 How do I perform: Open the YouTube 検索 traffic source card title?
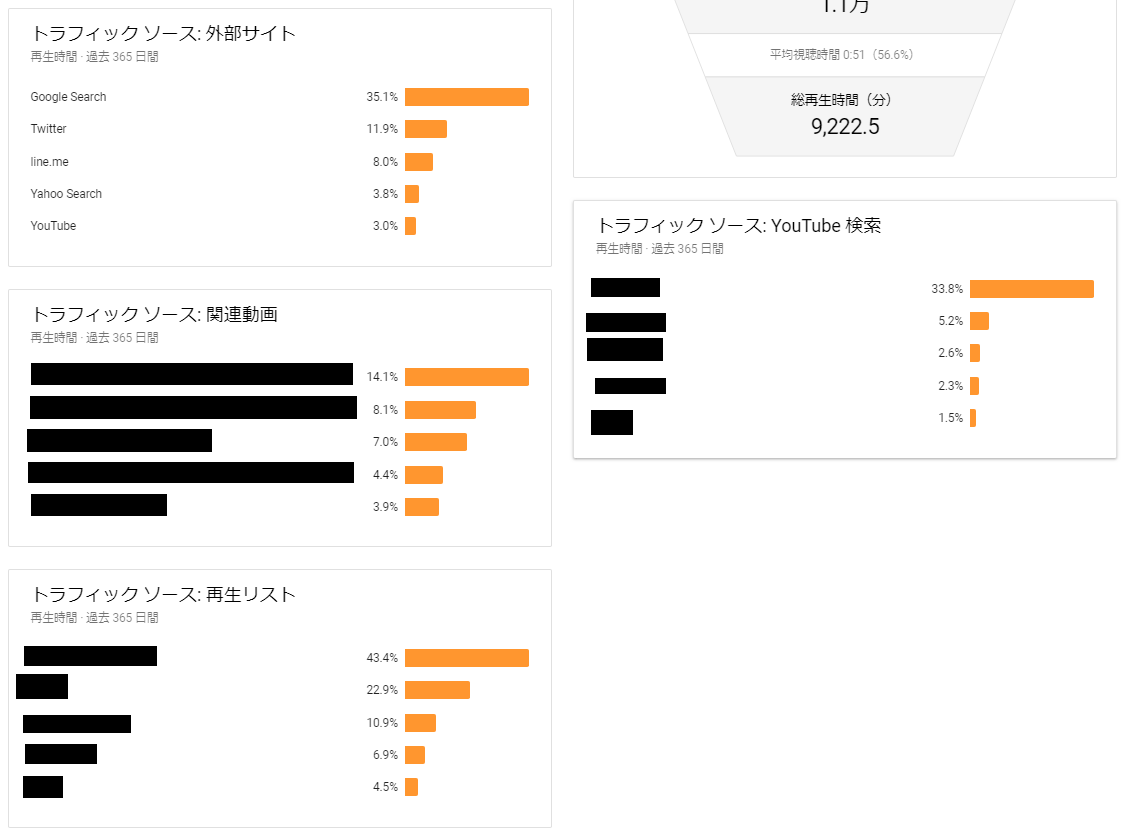pos(739,225)
